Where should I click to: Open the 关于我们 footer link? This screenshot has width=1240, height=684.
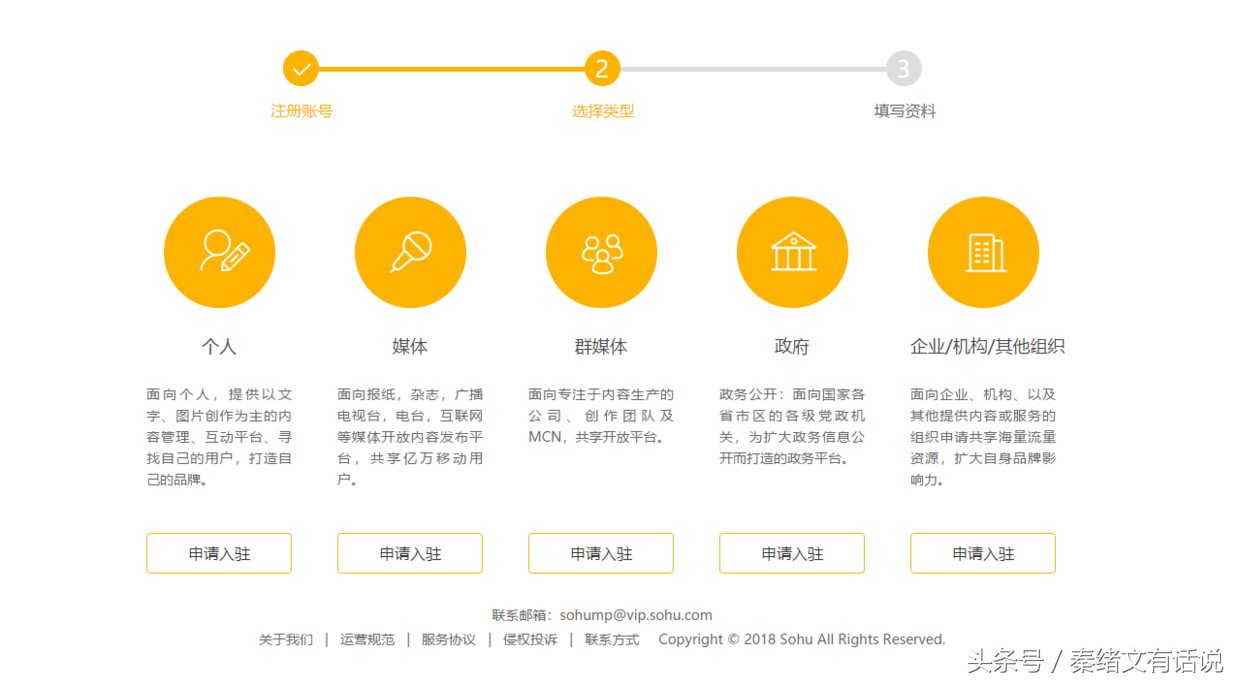286,640
